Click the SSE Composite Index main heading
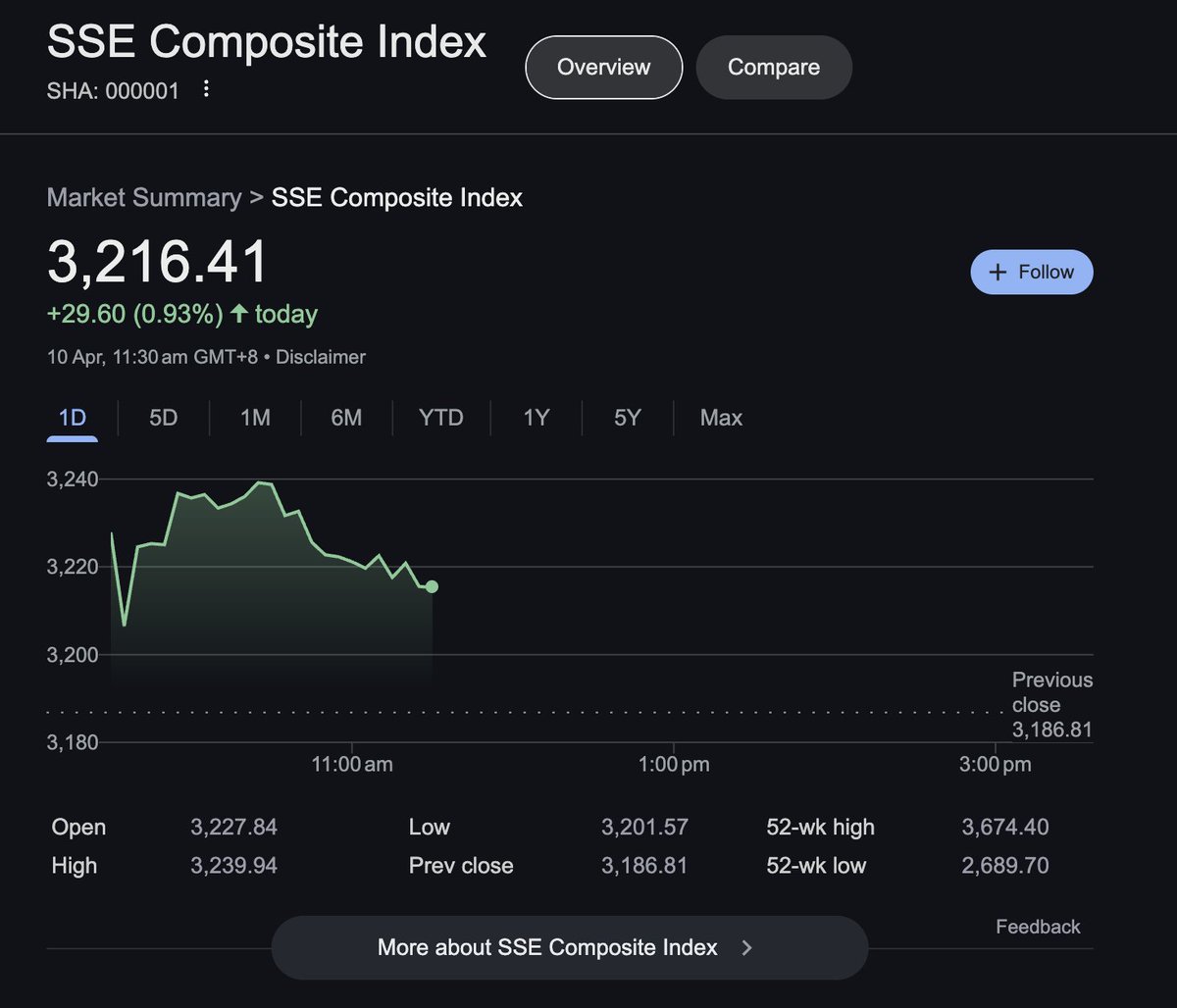The width and height of the screenshot is (1177, 1008). click(x=267, y=42)
